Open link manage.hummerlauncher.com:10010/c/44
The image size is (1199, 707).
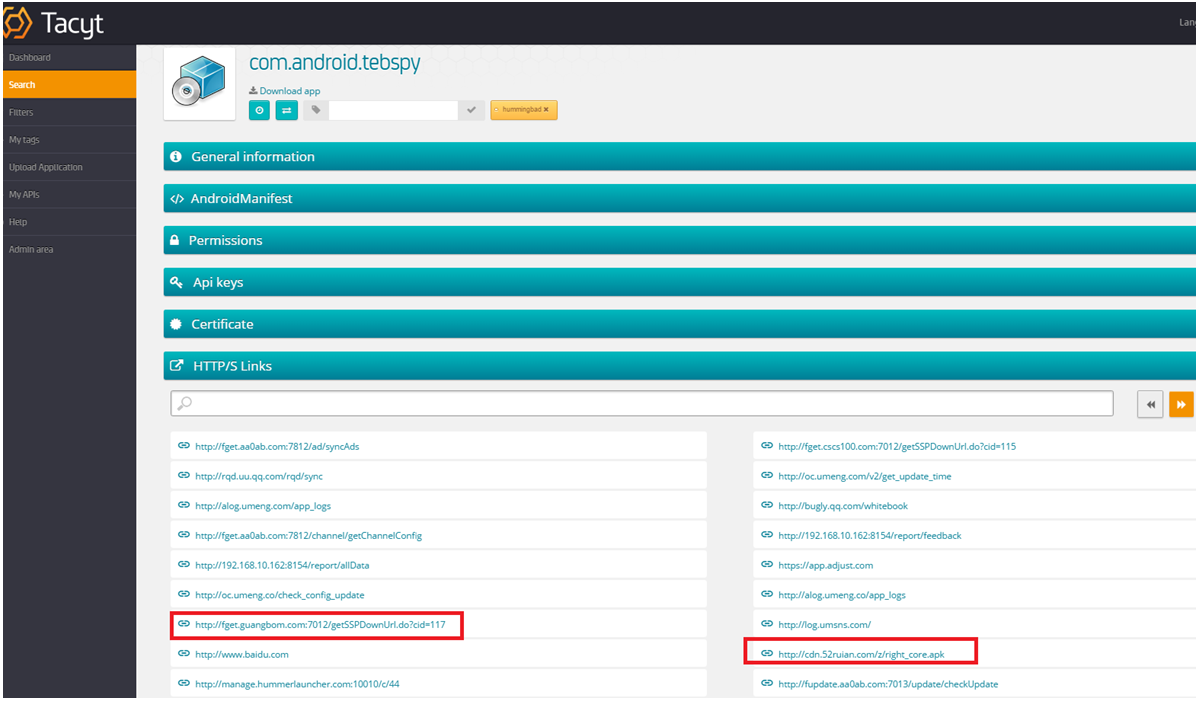[297, 685]
